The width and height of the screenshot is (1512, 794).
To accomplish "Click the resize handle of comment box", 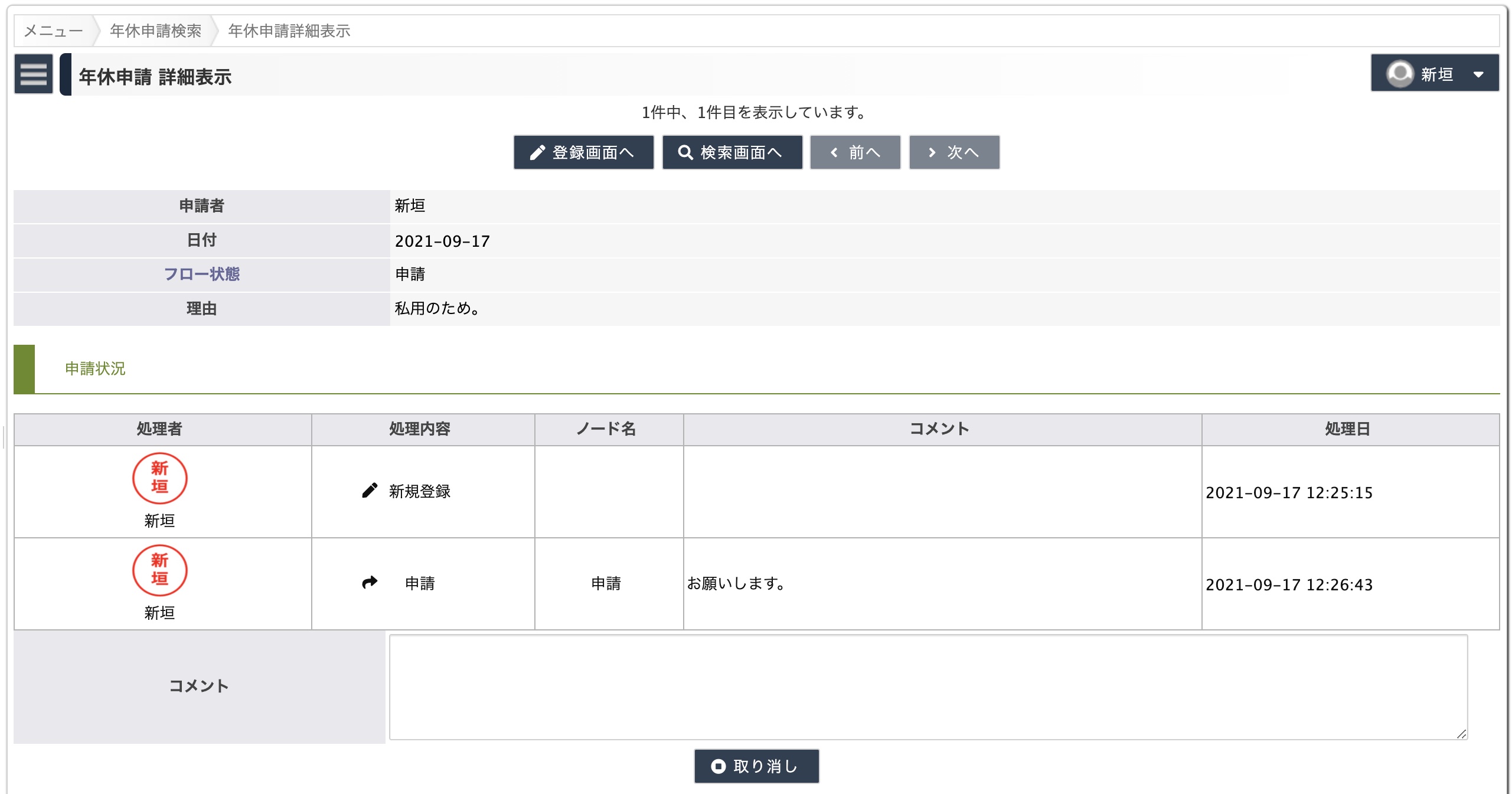I will click(x=1461, y=734).
